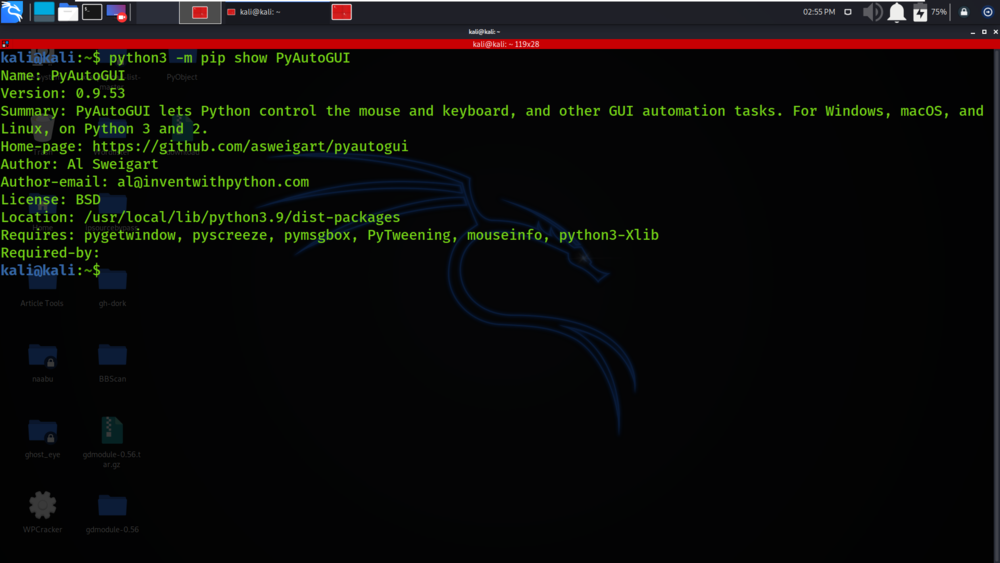Click the terminal group icon on red bar
Screen dimensions: 1000x563
5,44
